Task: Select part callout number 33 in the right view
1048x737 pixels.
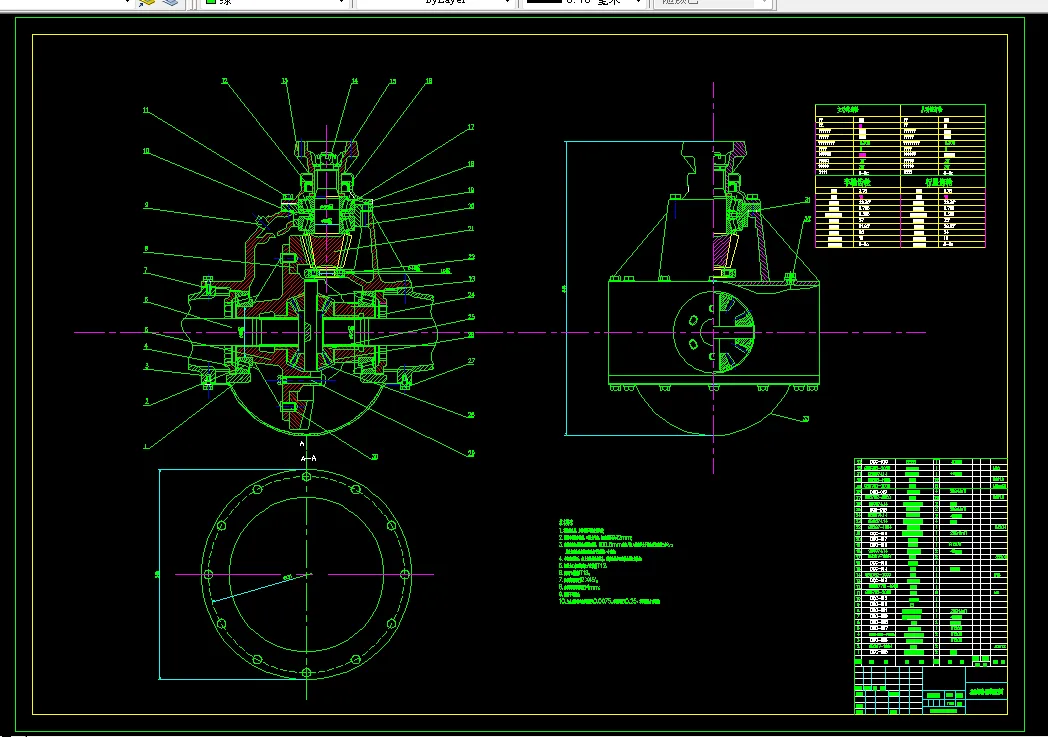Action: pyautogui.click(x=805, y=419)
